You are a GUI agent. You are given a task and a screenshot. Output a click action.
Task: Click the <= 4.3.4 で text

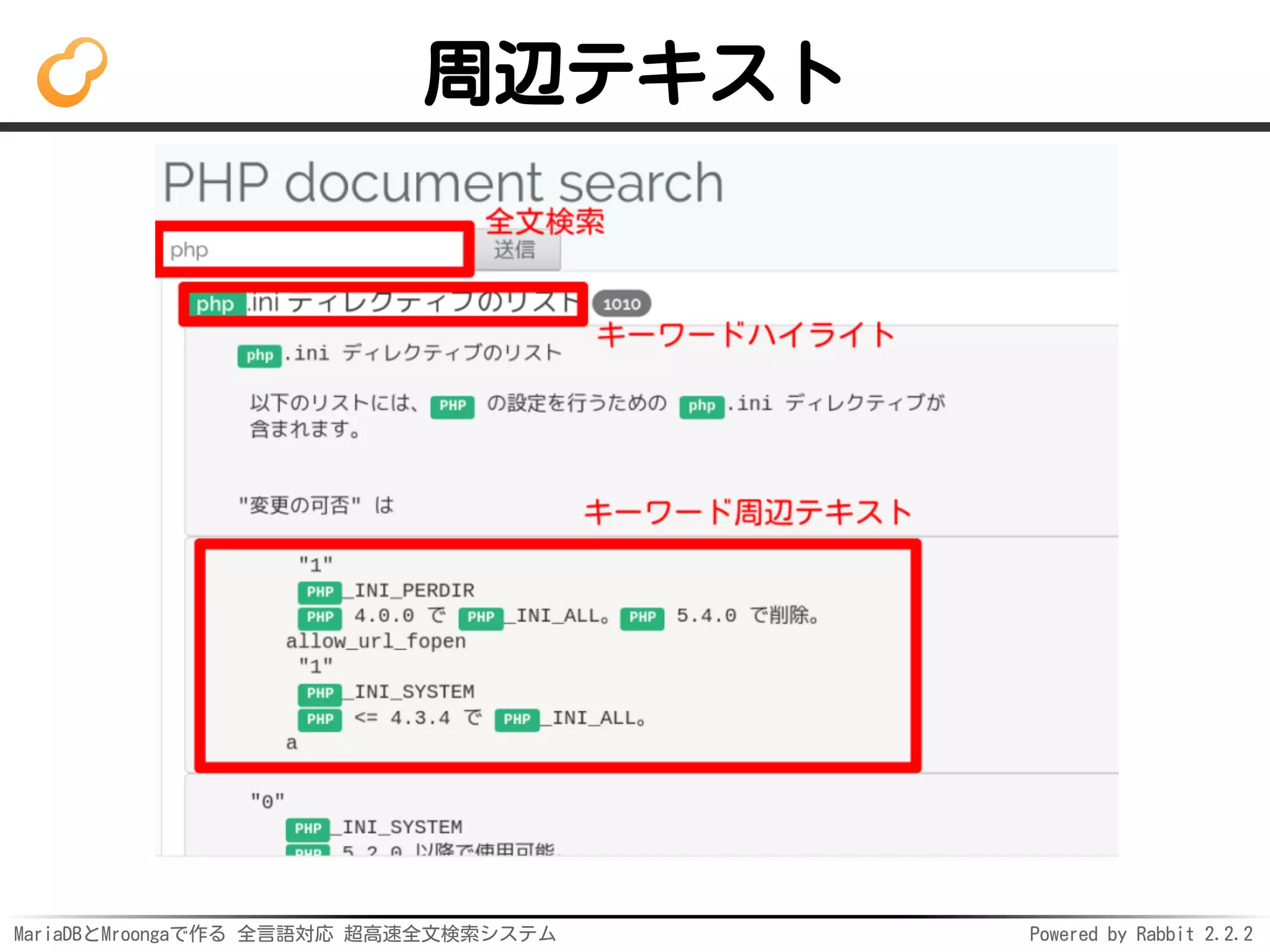(419, 718)
